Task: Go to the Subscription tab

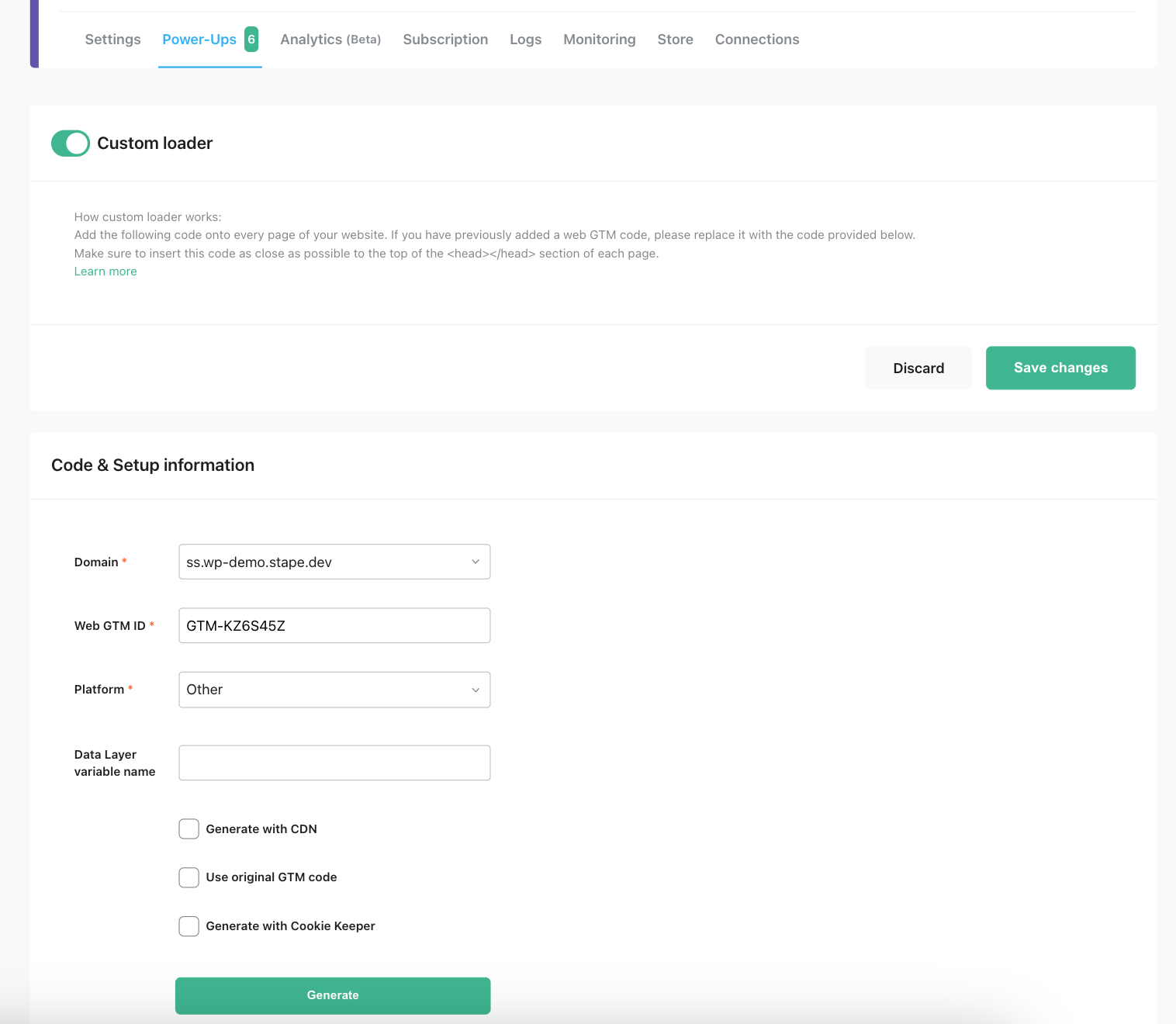Action: [445, 39]
